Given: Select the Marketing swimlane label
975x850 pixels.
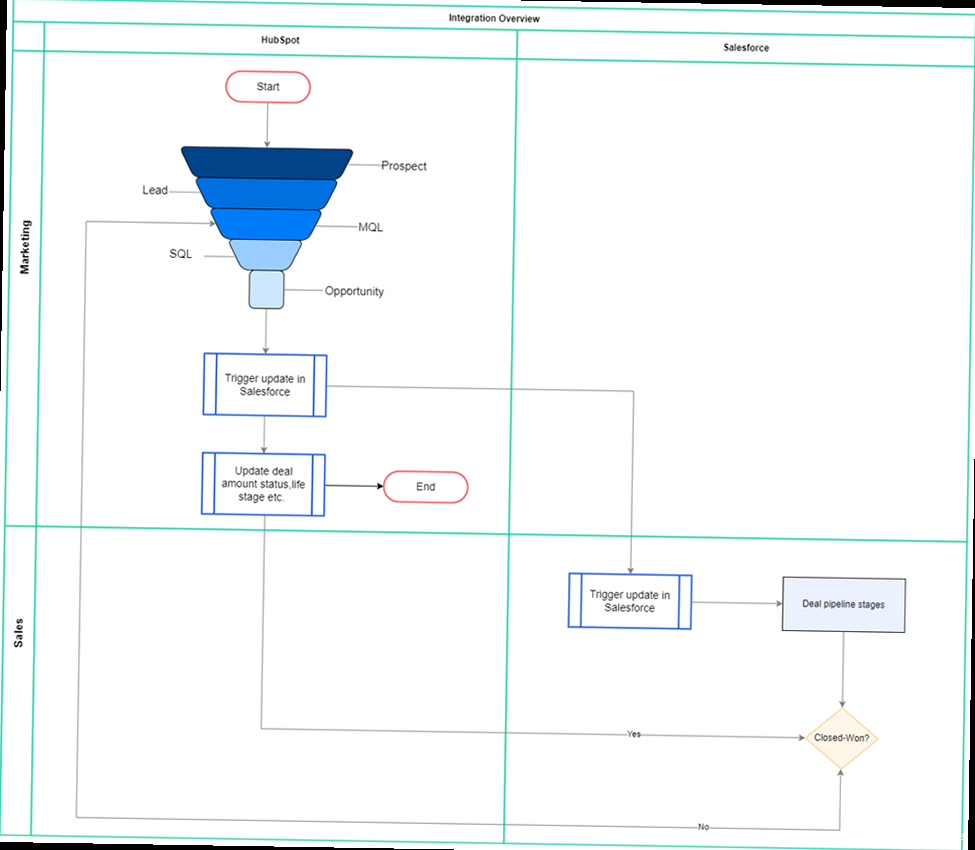Looking at the screenshot, I should point(26,247).
